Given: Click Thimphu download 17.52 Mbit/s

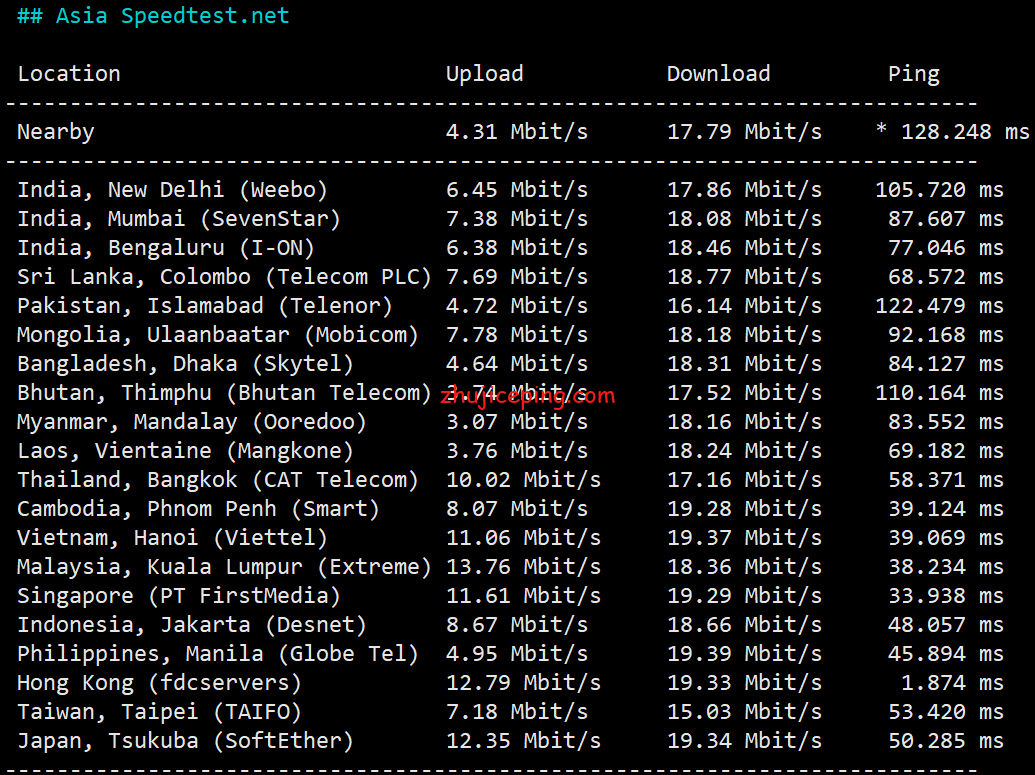Looking at the screenshot, I should coord(745,393).
